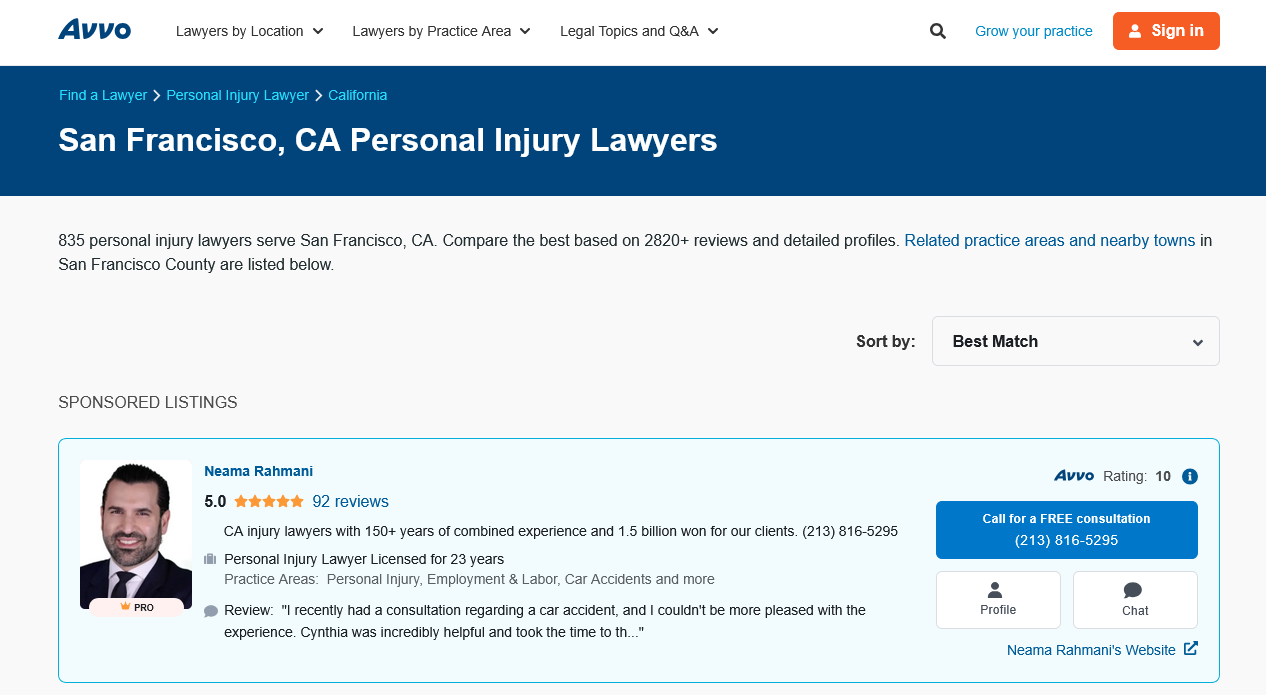This screenshot has width=1266, height=695.
Task: Click the PRO badge under the lawyer photo
Action: coord(135,606)
